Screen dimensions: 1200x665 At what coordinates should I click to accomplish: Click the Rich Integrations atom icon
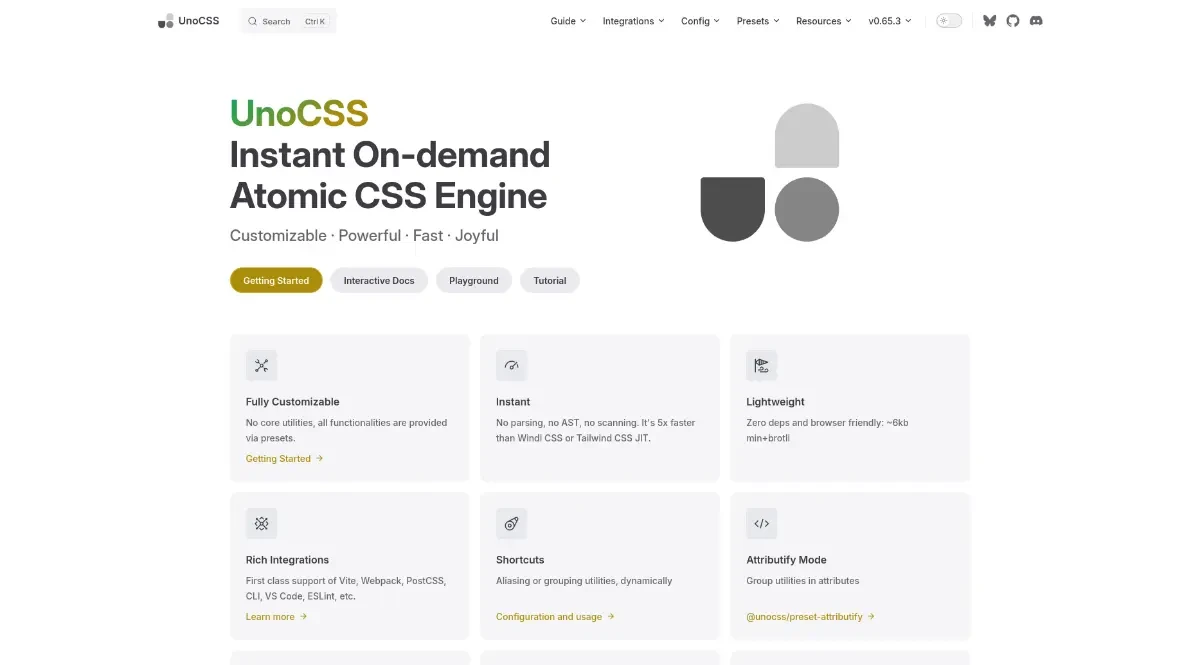tap(261, 523)
